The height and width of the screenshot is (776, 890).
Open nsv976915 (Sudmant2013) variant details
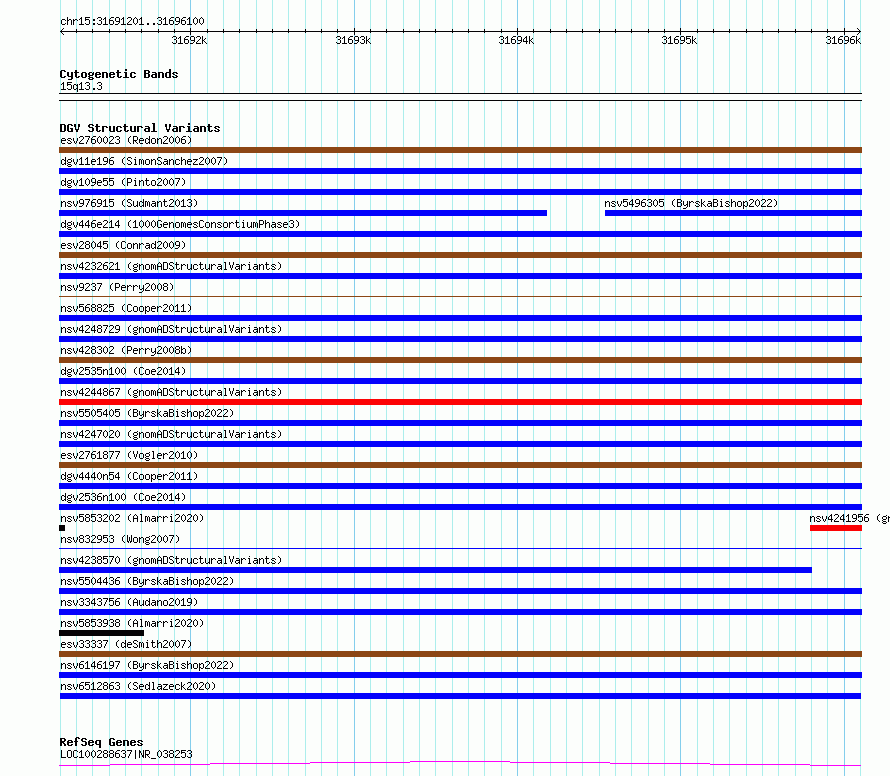(x=129, y=203)
